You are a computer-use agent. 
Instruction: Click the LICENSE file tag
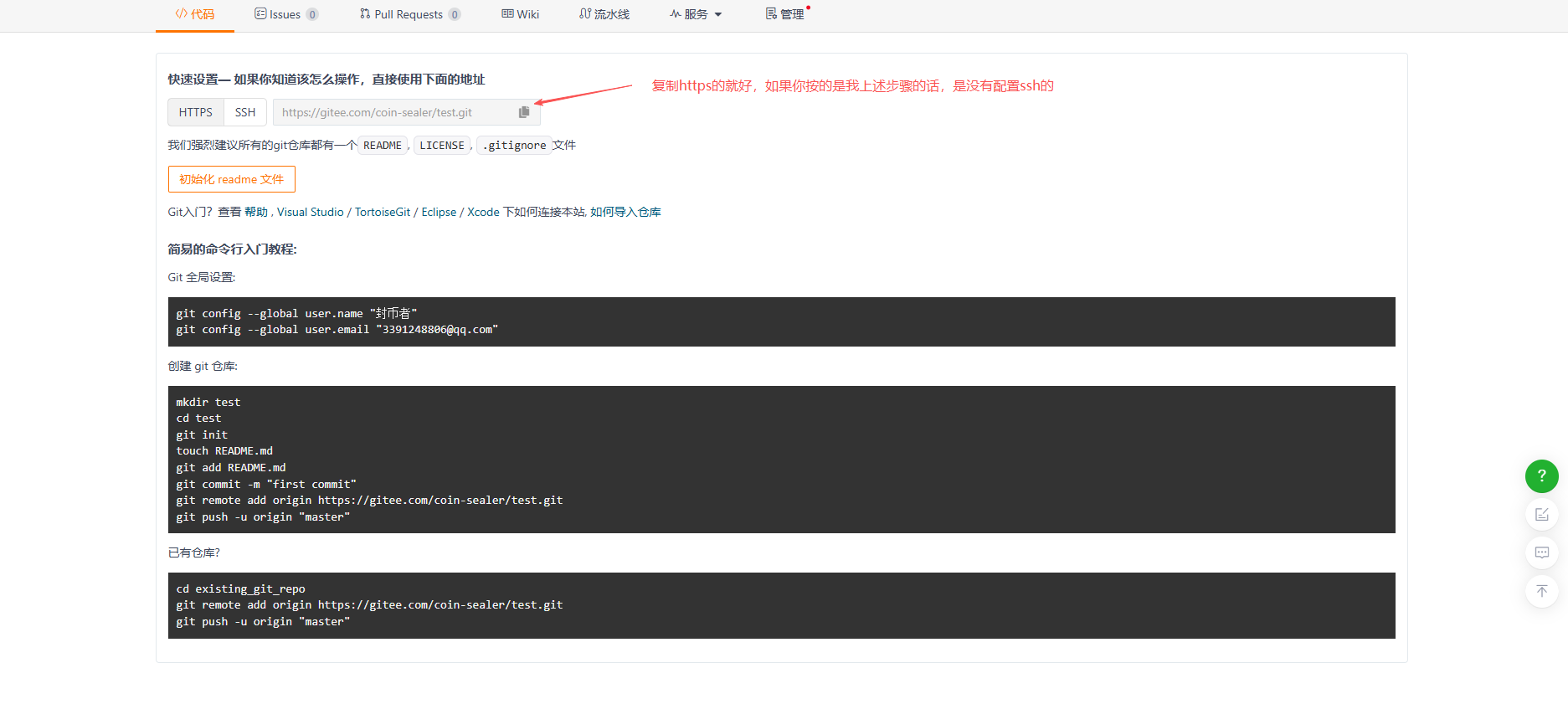coord(442,146)
